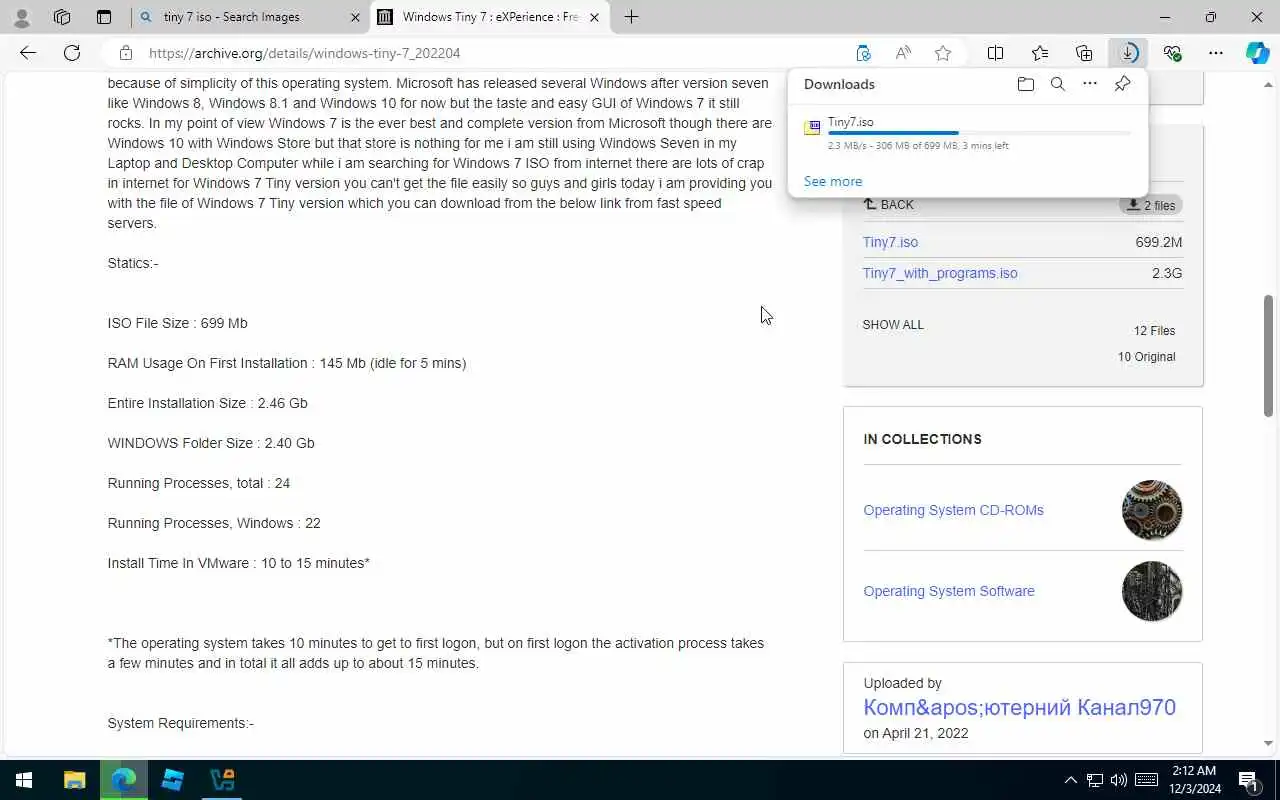This screenshot has width=1280, height=800.
Task: Select the Tiny7.iso download entry
Action: [x=968, y=134]
